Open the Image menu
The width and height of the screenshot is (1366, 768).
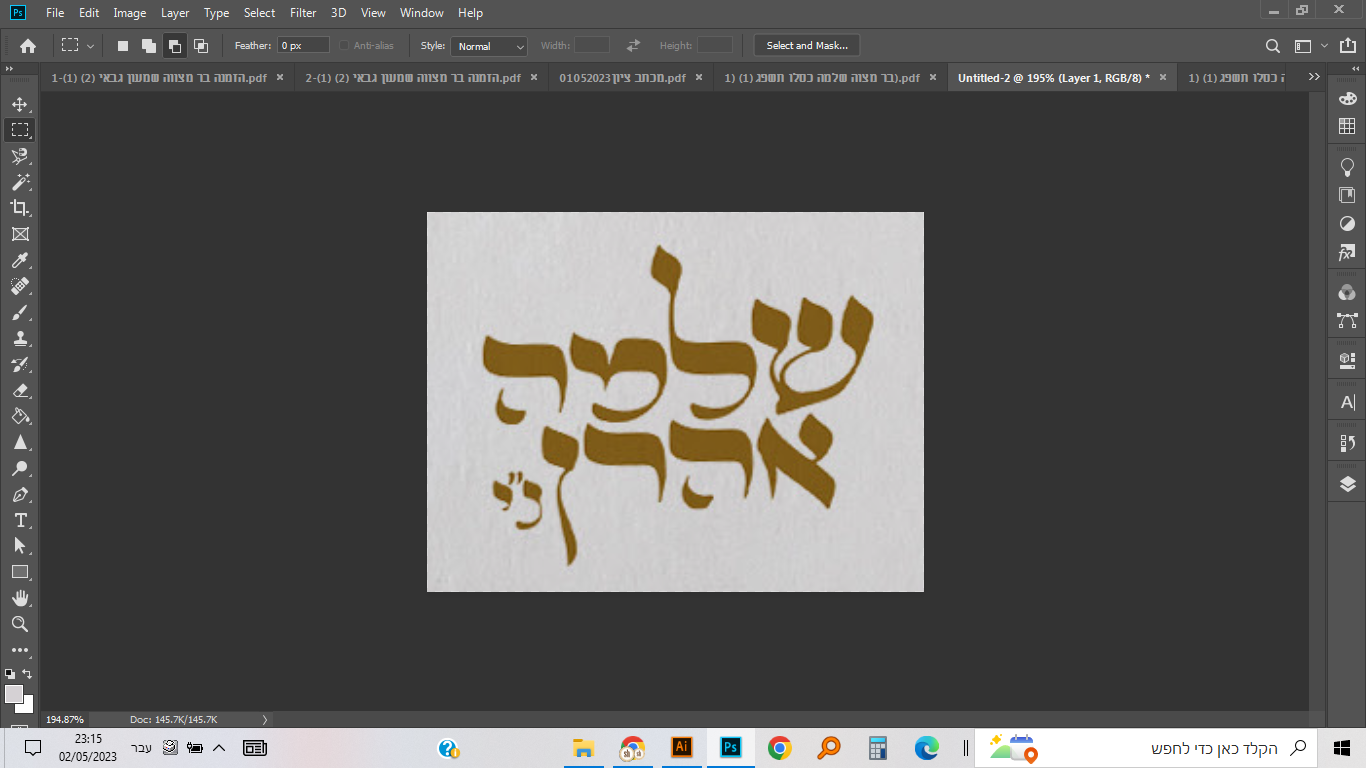coord(130,13)
